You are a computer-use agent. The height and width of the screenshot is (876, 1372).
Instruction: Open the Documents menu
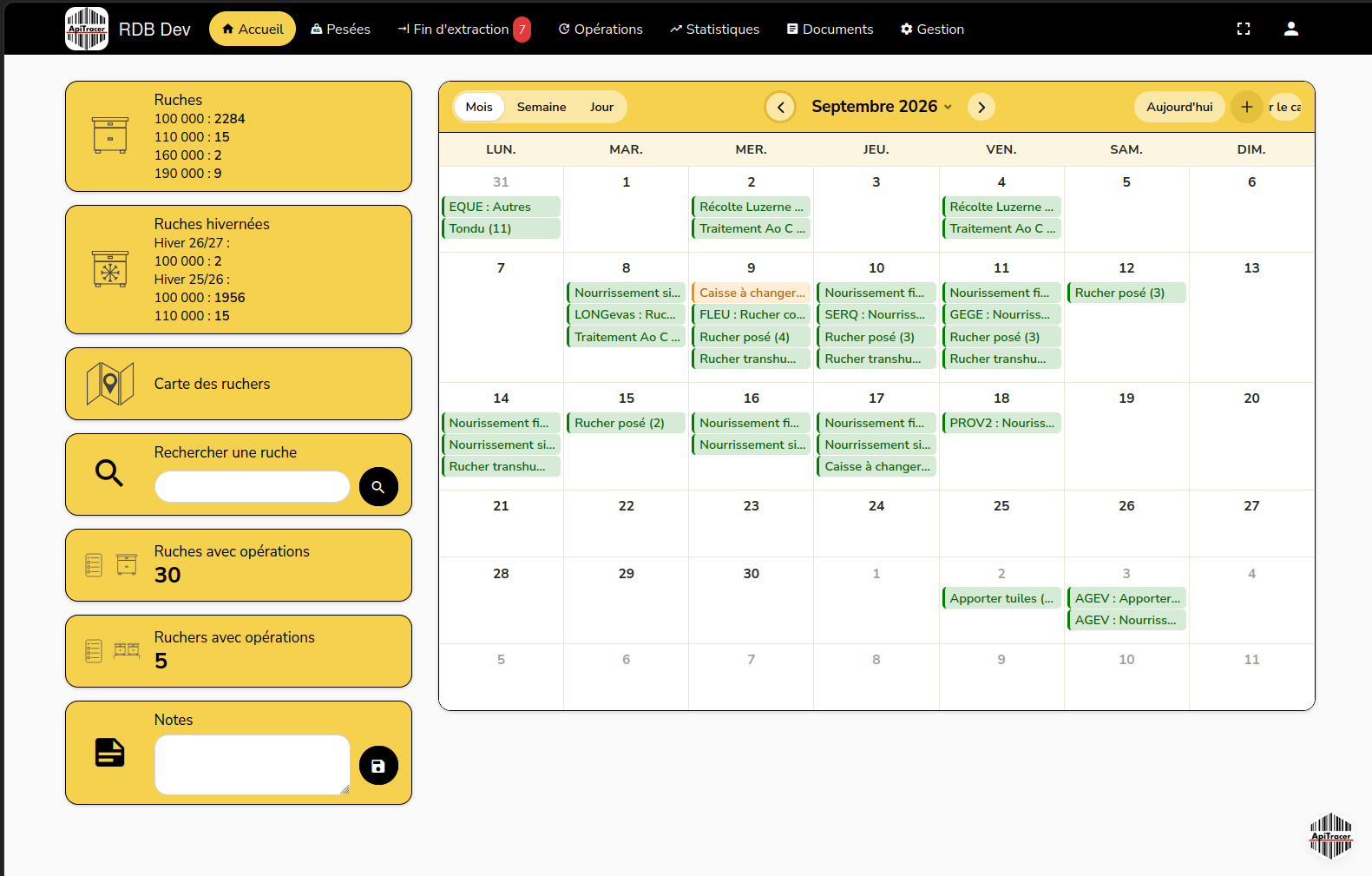pyautogui.click(x=830, y=29)
